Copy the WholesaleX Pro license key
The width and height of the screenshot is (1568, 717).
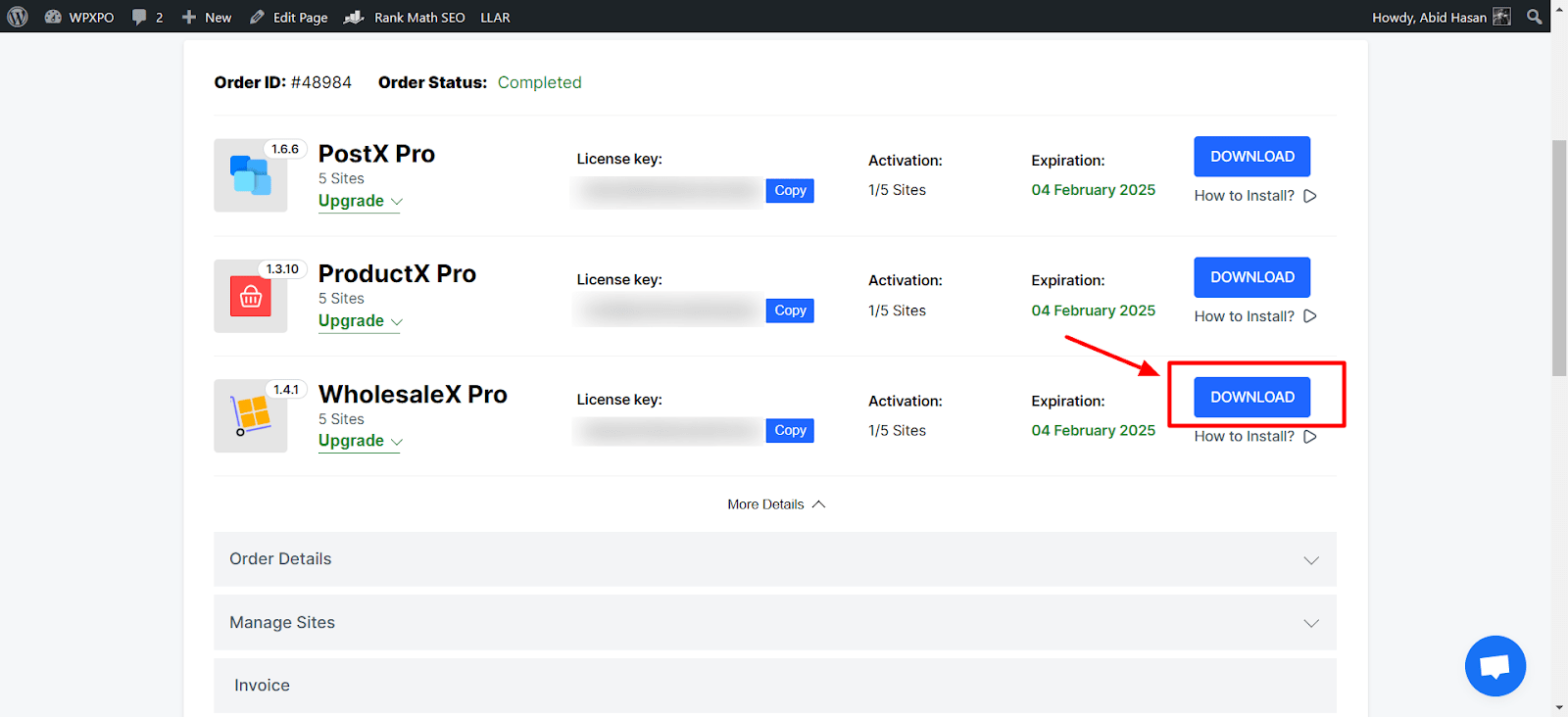pos(790,430)
